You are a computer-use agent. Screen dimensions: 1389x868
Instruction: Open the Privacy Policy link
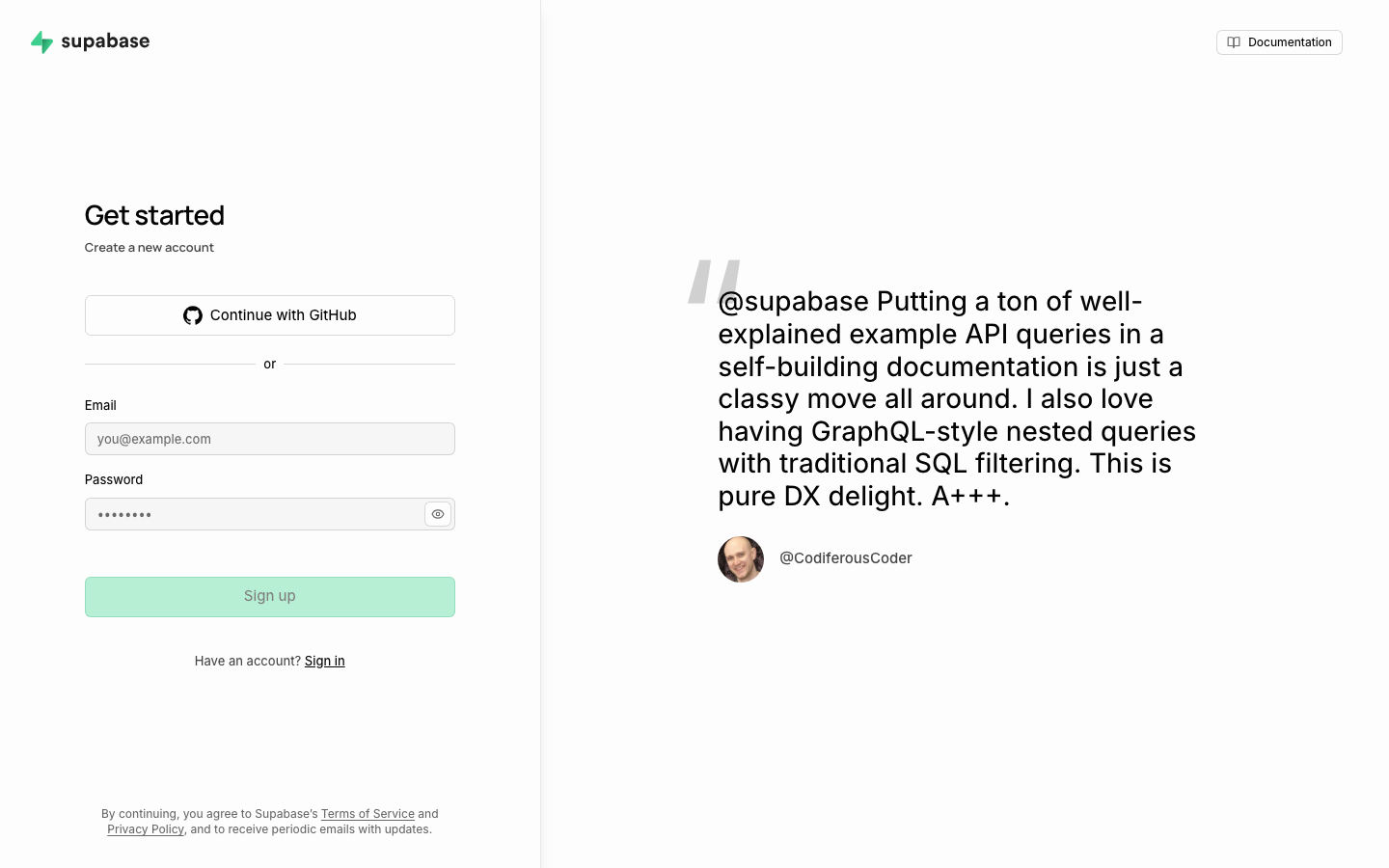point(146,829)
